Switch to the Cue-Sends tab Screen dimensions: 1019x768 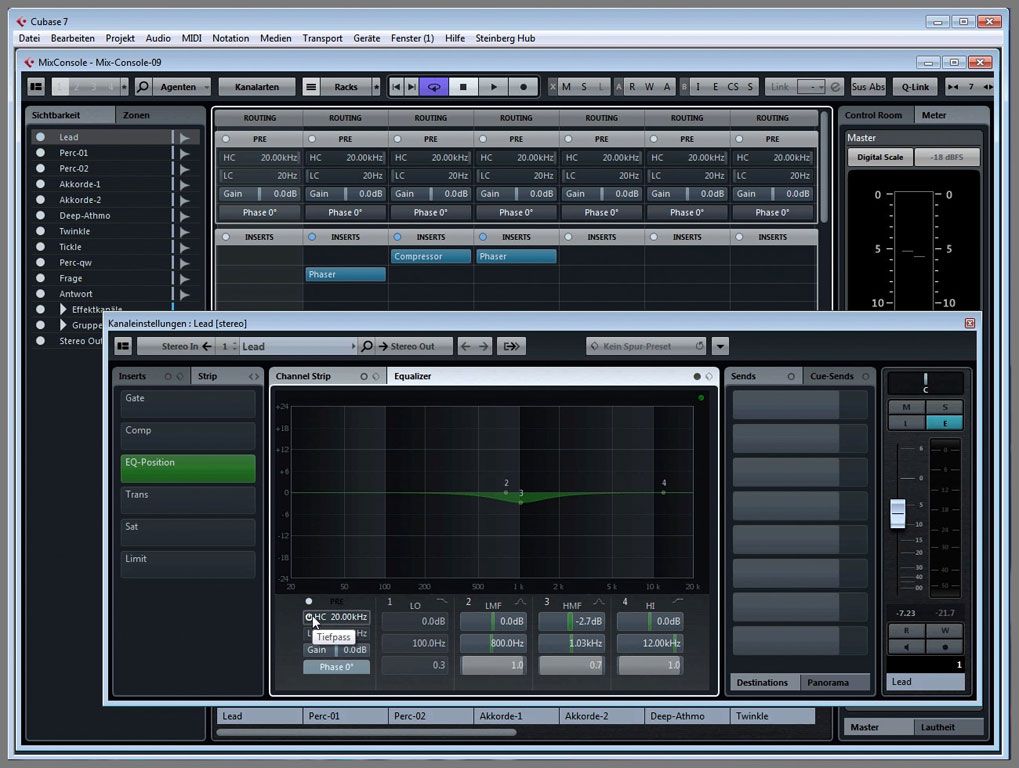coord(831,376)
